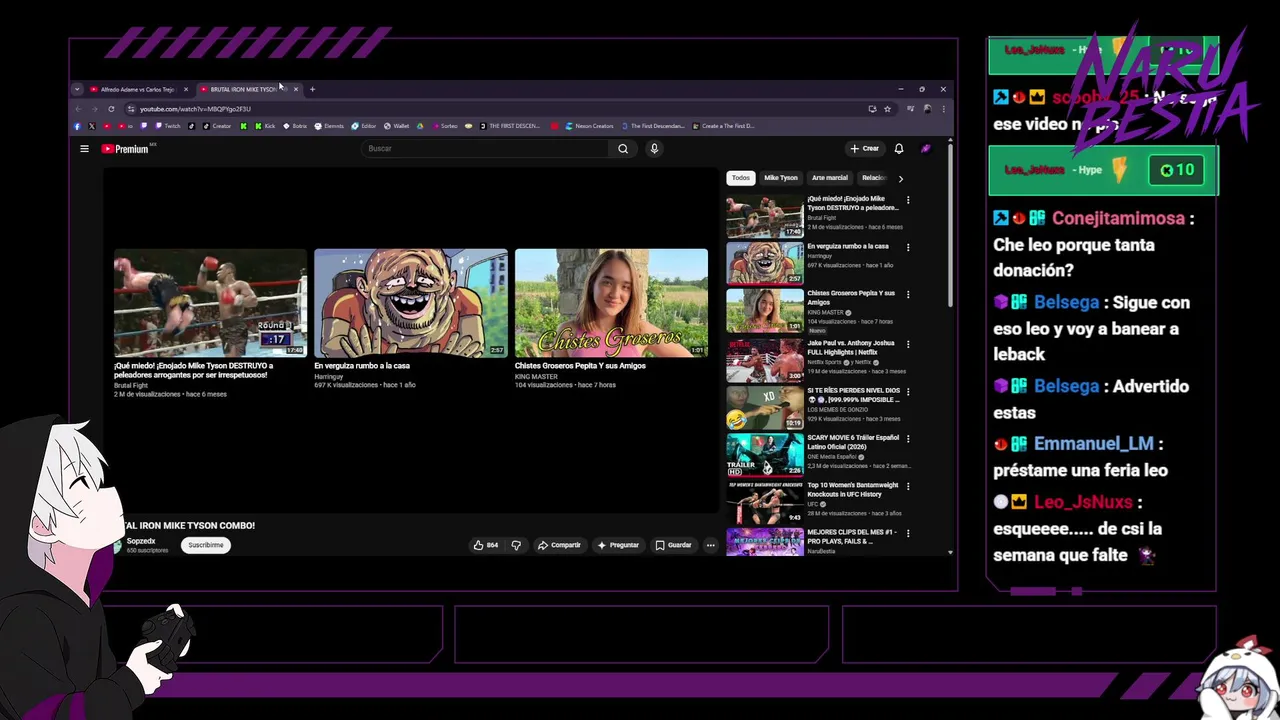This screenshot has height=720, width=1280.
Task: Open the Sopzedx channel name
Action: click(141, 541)
